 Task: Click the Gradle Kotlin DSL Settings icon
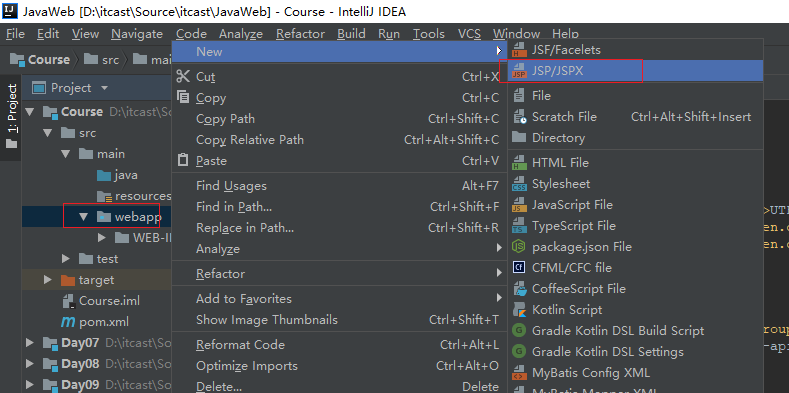click(x=519, y=352)
